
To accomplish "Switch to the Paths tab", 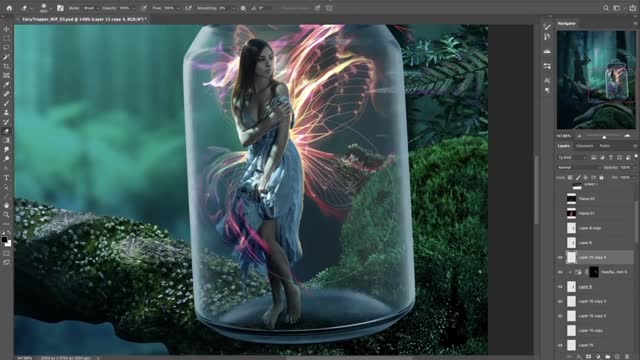I will pyautogui.click(x=604, y=146).
